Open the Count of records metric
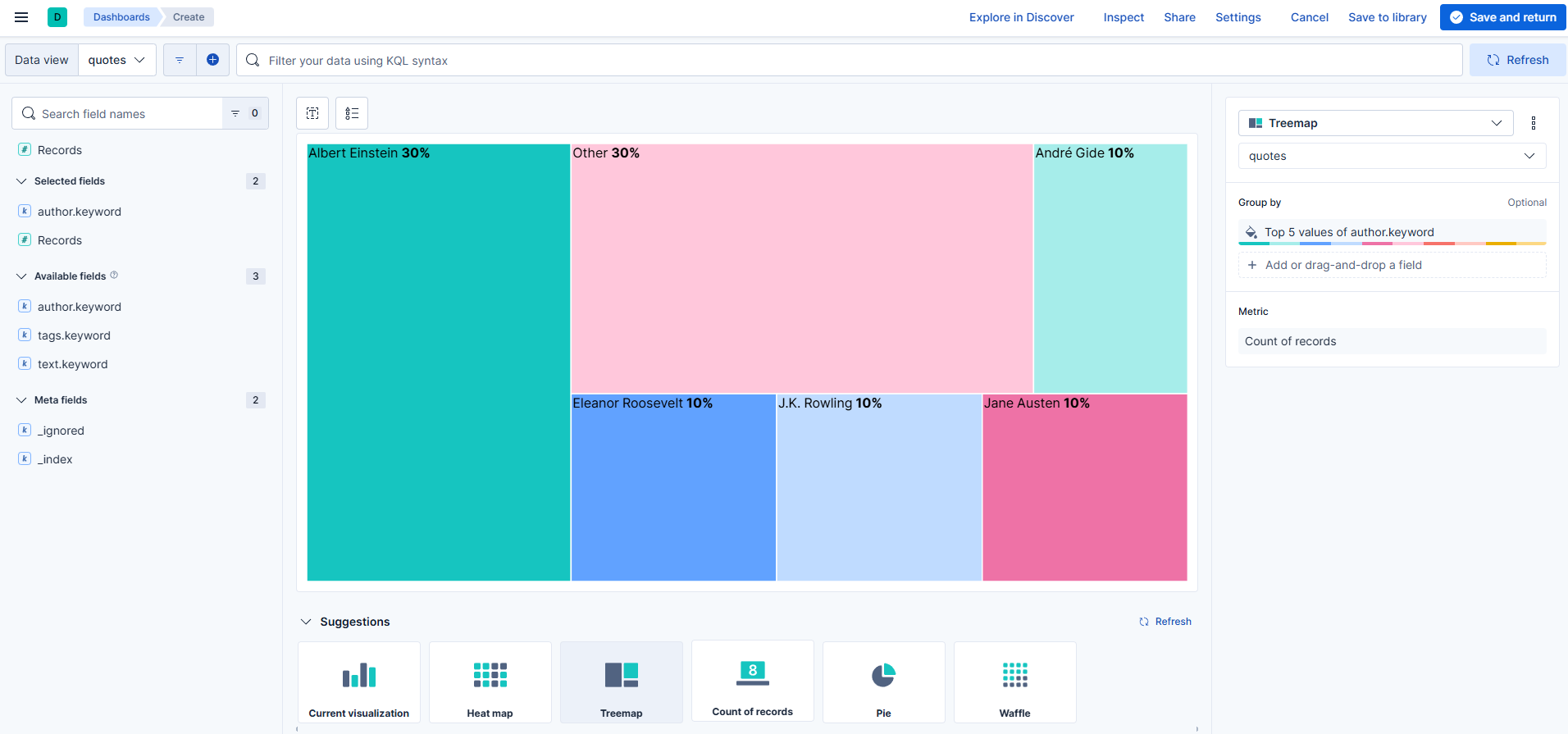 (1392, 341)
